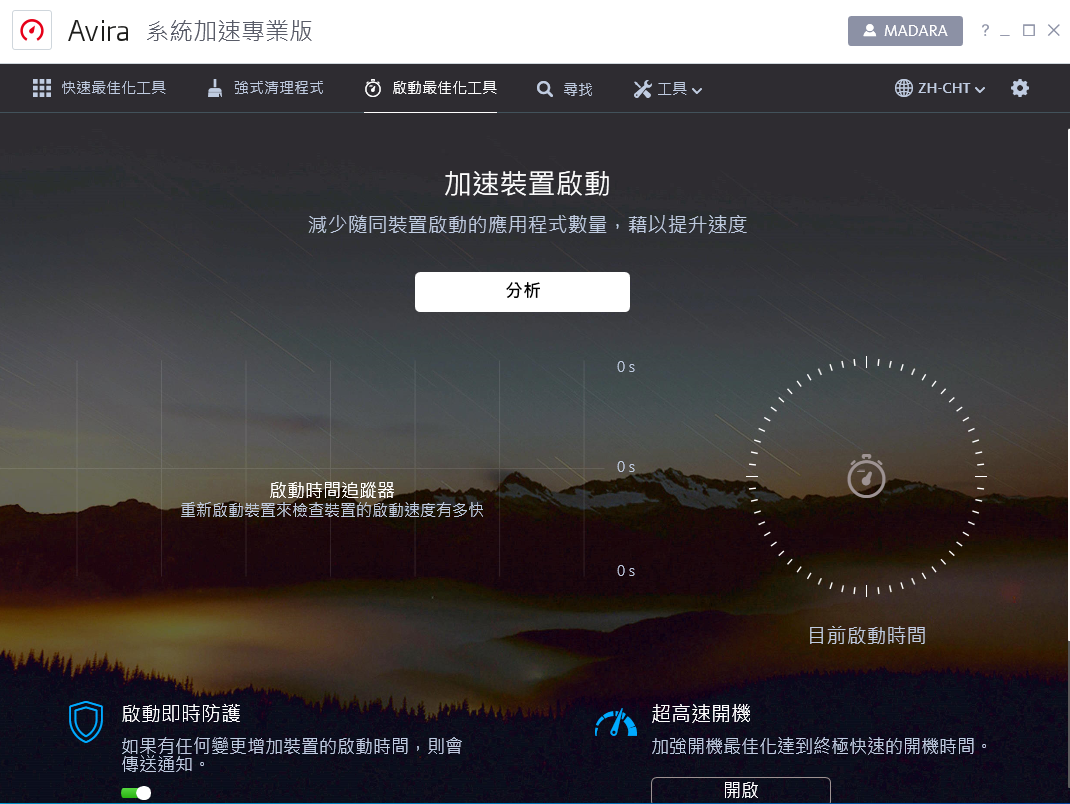Viewport: 1070px width, 804px height.
Task: Open the 強式清理程式 tab
Action: tap(265, 88)
